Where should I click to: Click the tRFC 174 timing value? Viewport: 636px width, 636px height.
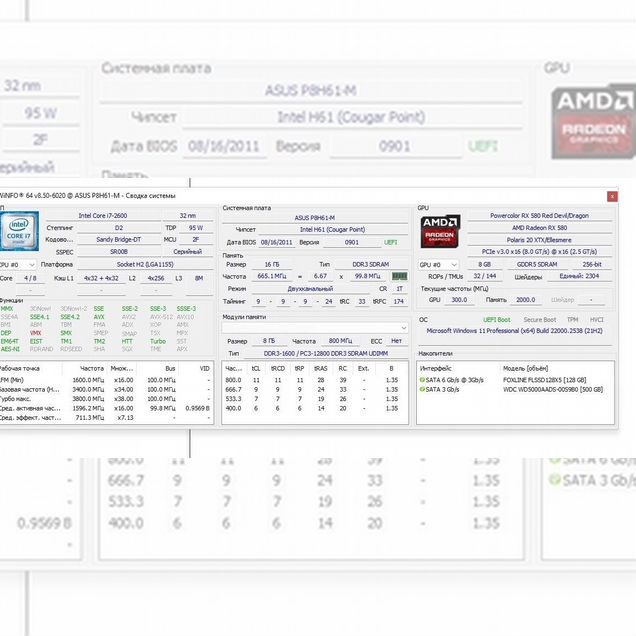point(398,301)
